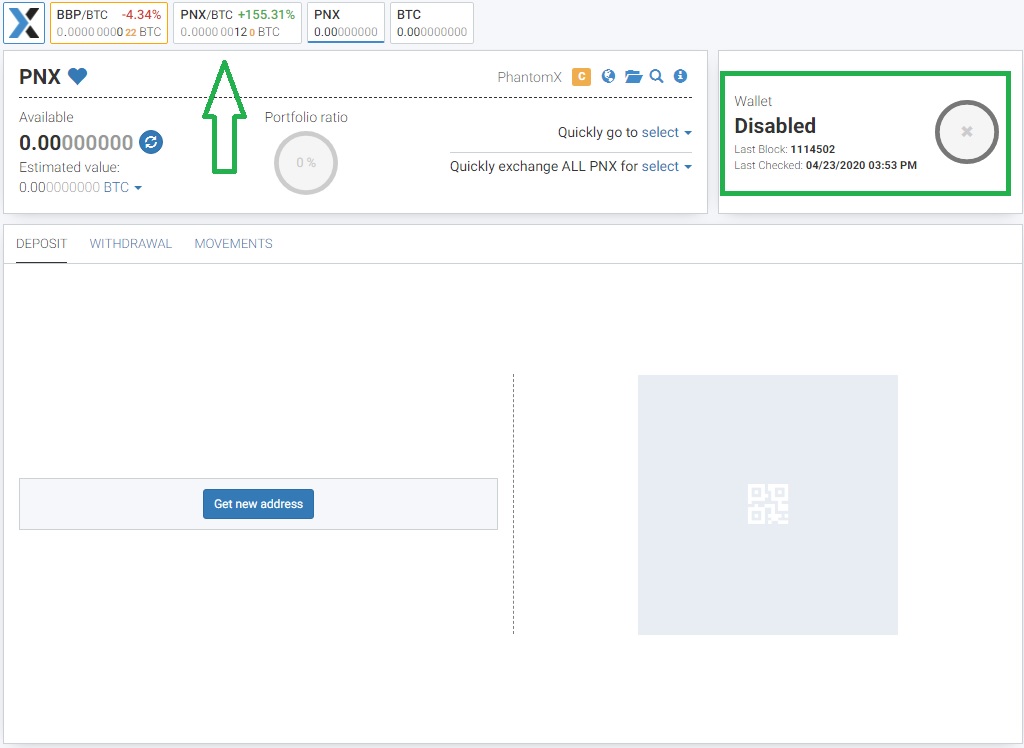Open the PNX/BTC market ticker
This screenshot has width=1024, height=748.
pos(237,23)
